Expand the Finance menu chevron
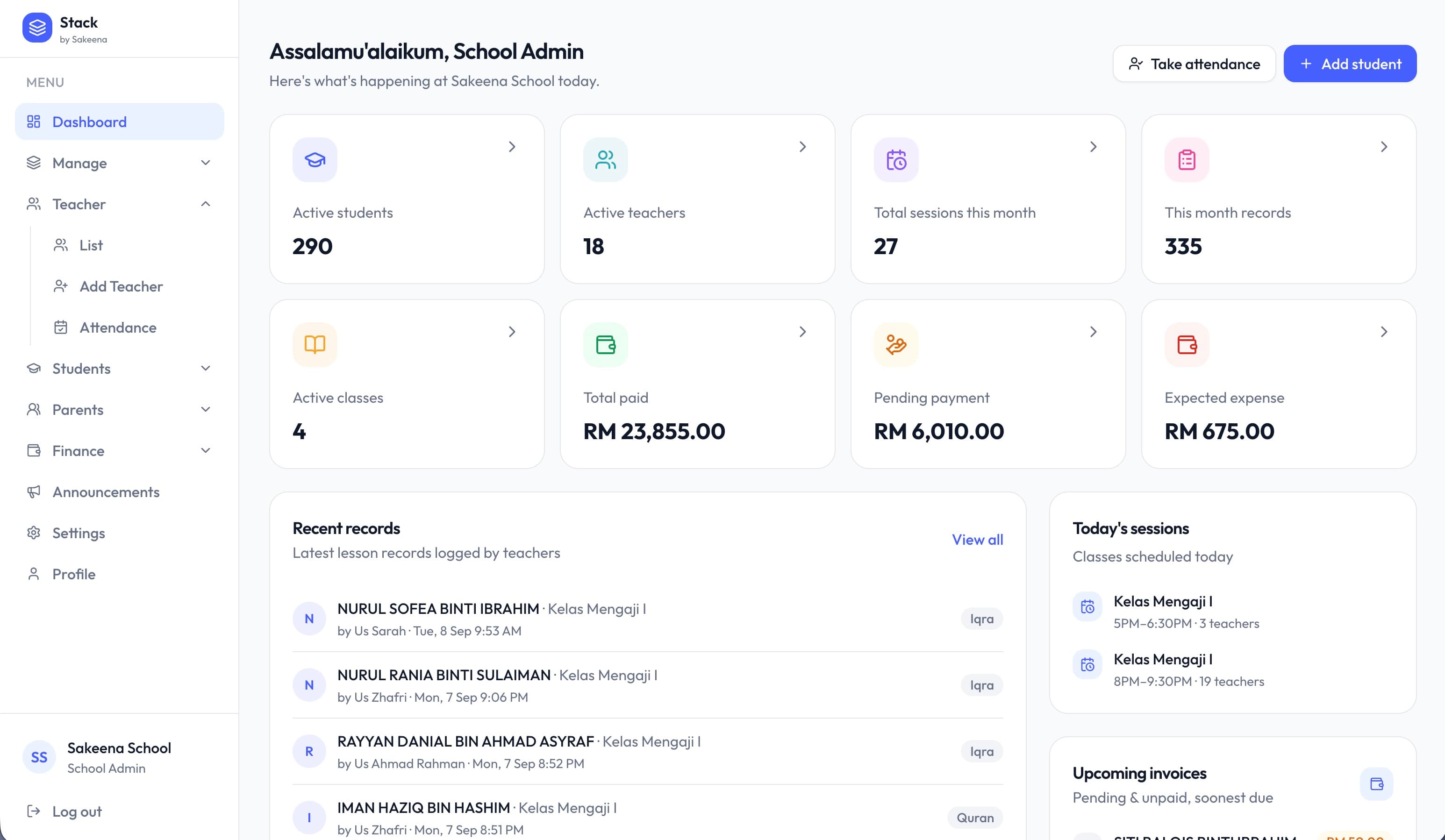The width and height of the screenshot is (1445, 840). pyautogui.click(x=205, y=451)
